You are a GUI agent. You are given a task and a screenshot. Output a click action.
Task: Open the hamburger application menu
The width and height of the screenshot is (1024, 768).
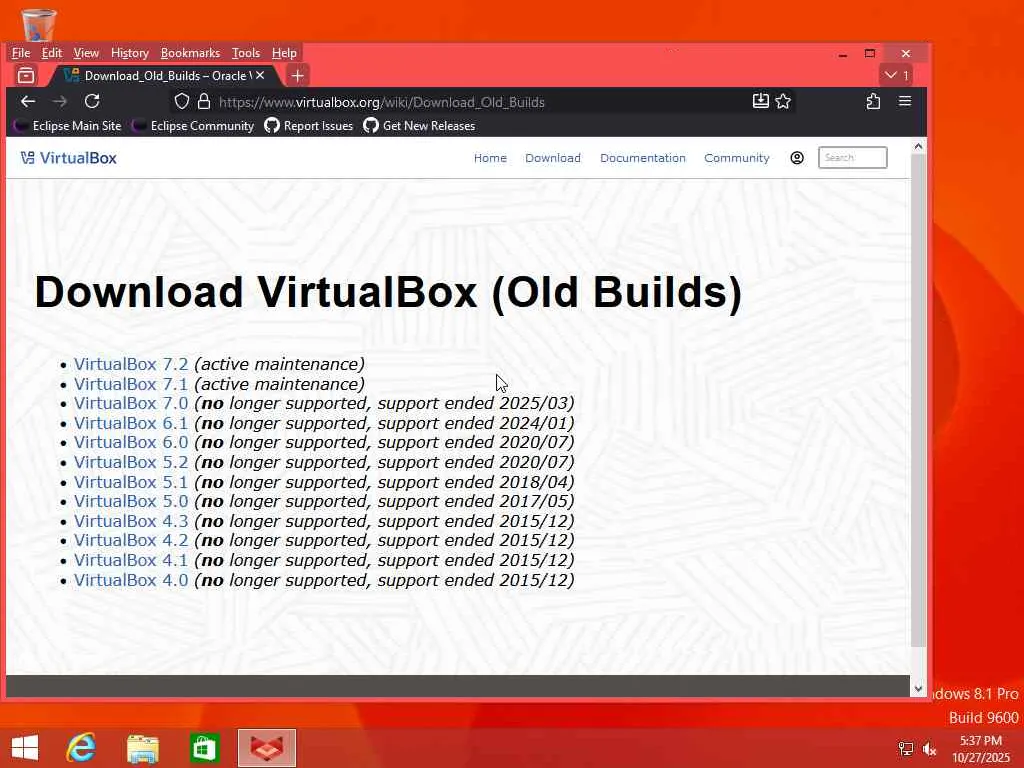[904, 101]
